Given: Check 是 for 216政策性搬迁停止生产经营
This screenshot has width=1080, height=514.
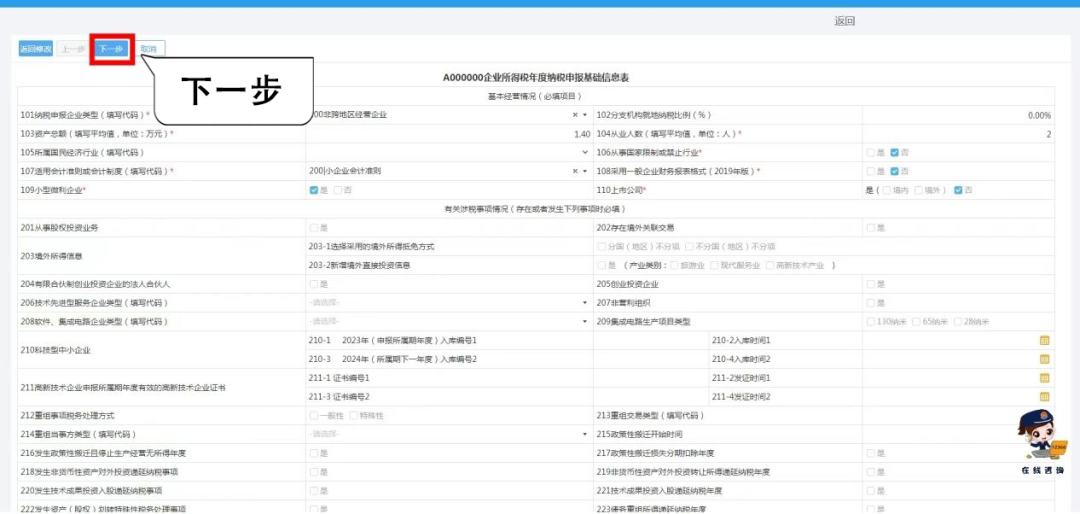Looking at the screenshot, I should pos(314,453).
